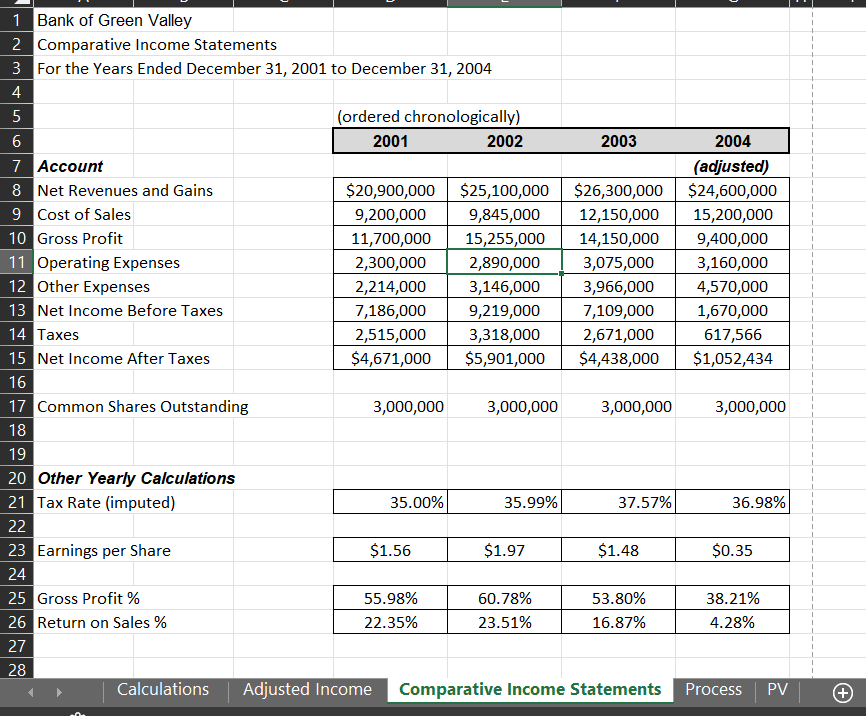Open the Adjusted Income sheet tab

(x=308, y=689)
